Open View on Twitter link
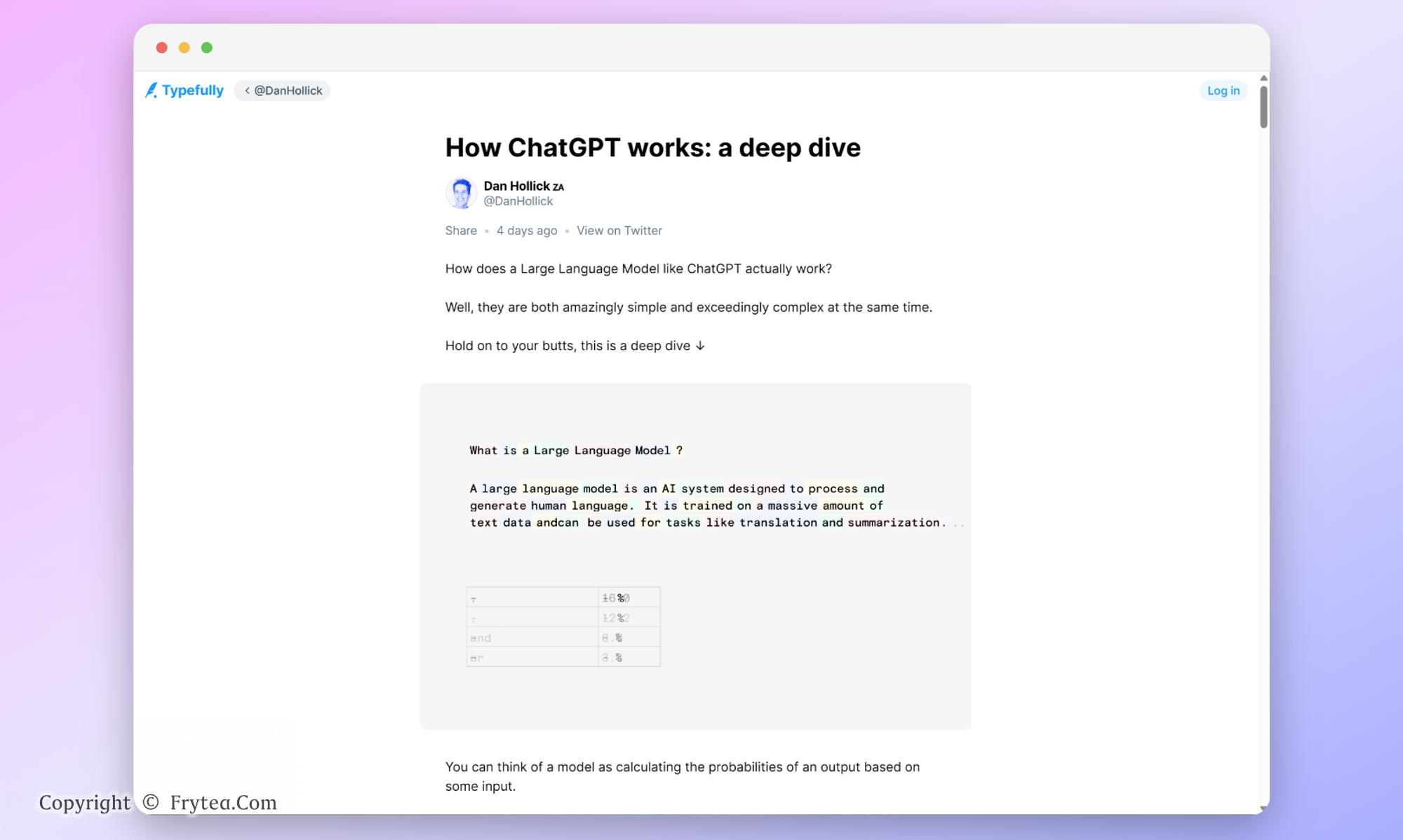The image size is (1403, 840). coord(619,231)
